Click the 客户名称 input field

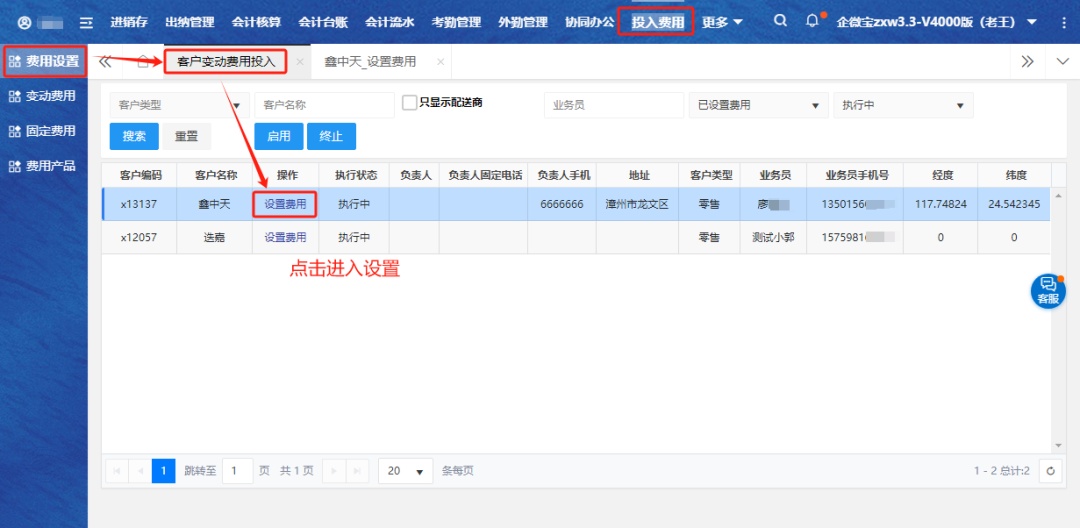(x=324, y=105)
